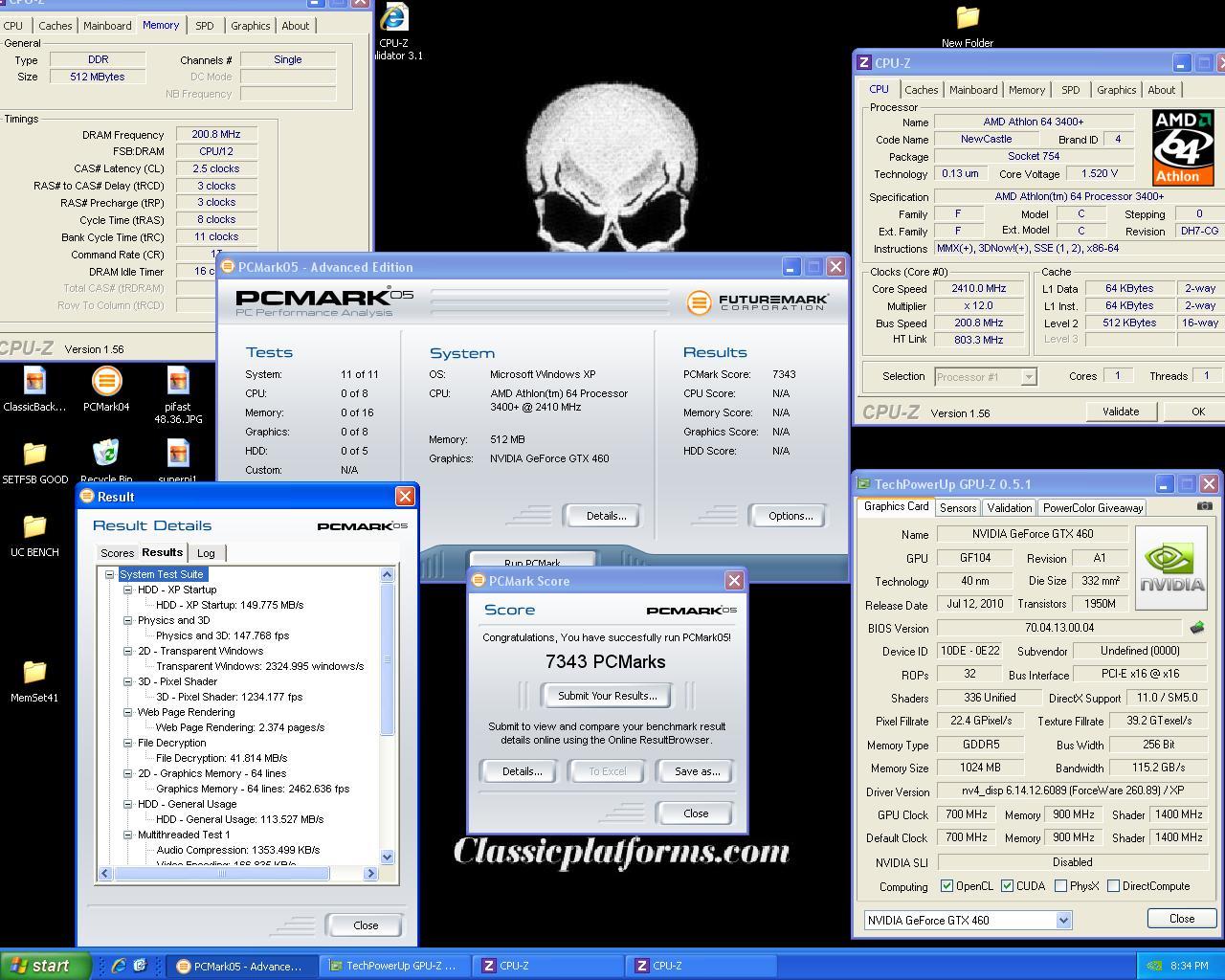This screenshot has width=1225, height=980.
Task: Collapse the HDD - XP Startup node
Action: coord(127,590)
